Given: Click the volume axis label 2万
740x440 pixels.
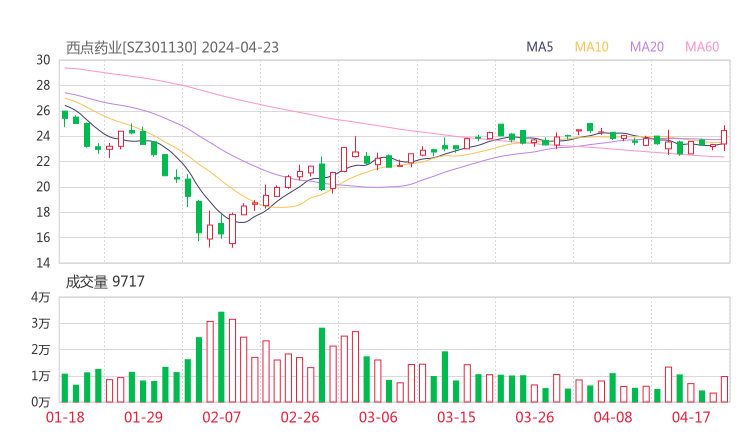Looking at the screenshot, I should [41, 350].
